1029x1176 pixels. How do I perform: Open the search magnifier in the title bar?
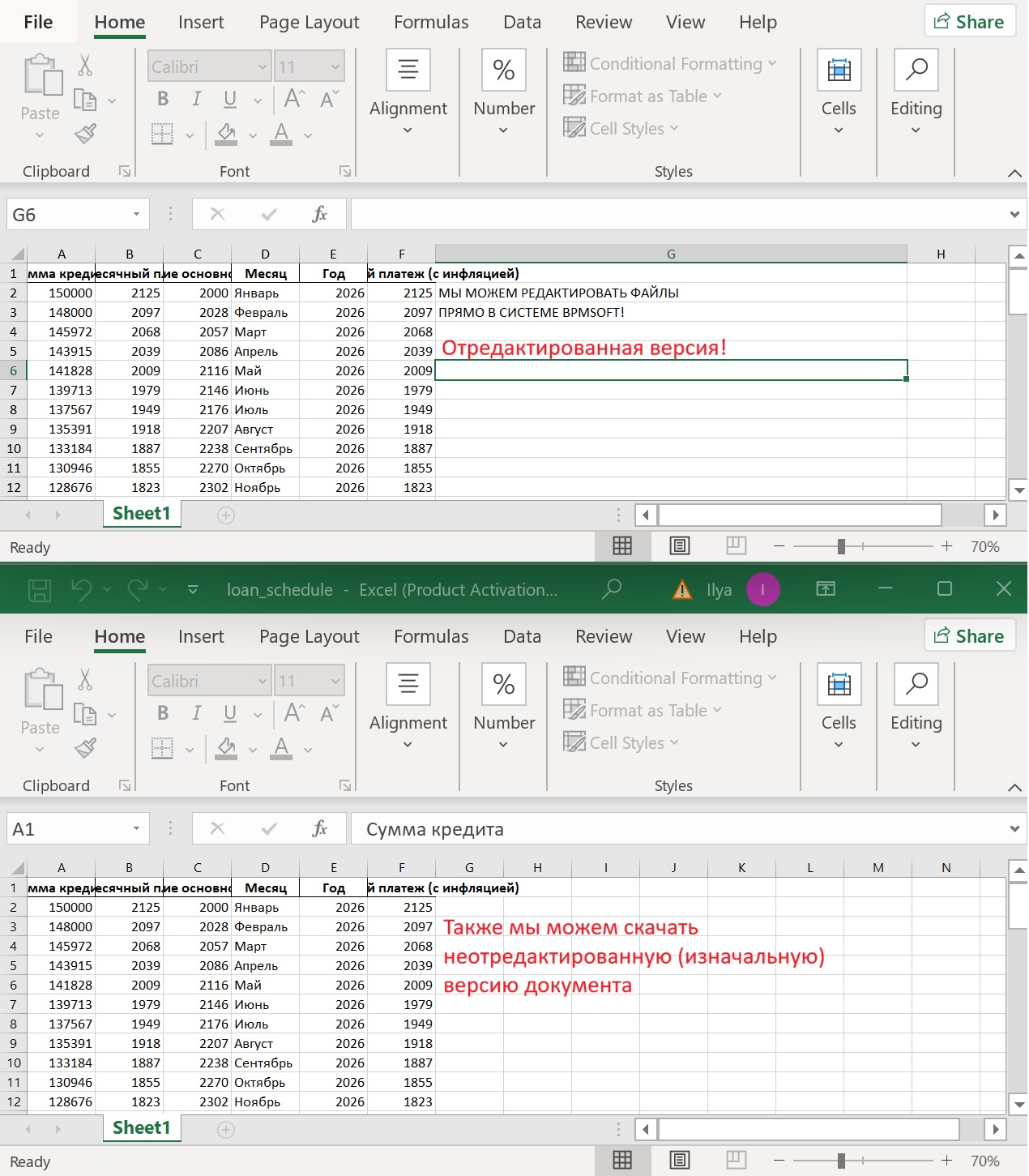[612, 589]
